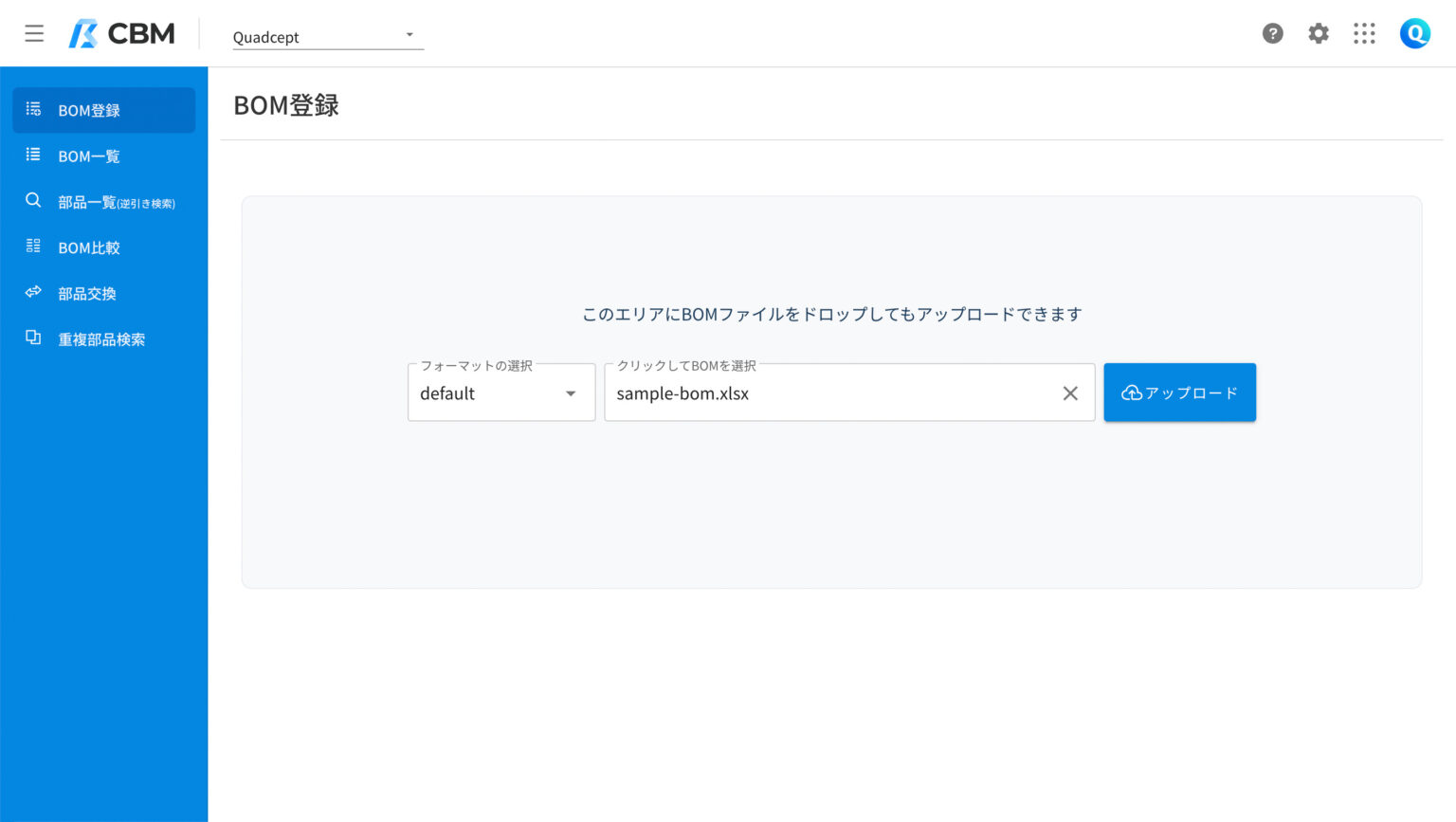Click the BOM比較 compare icon
This screenshot has height=822, width=1456.
pos(33,247)
